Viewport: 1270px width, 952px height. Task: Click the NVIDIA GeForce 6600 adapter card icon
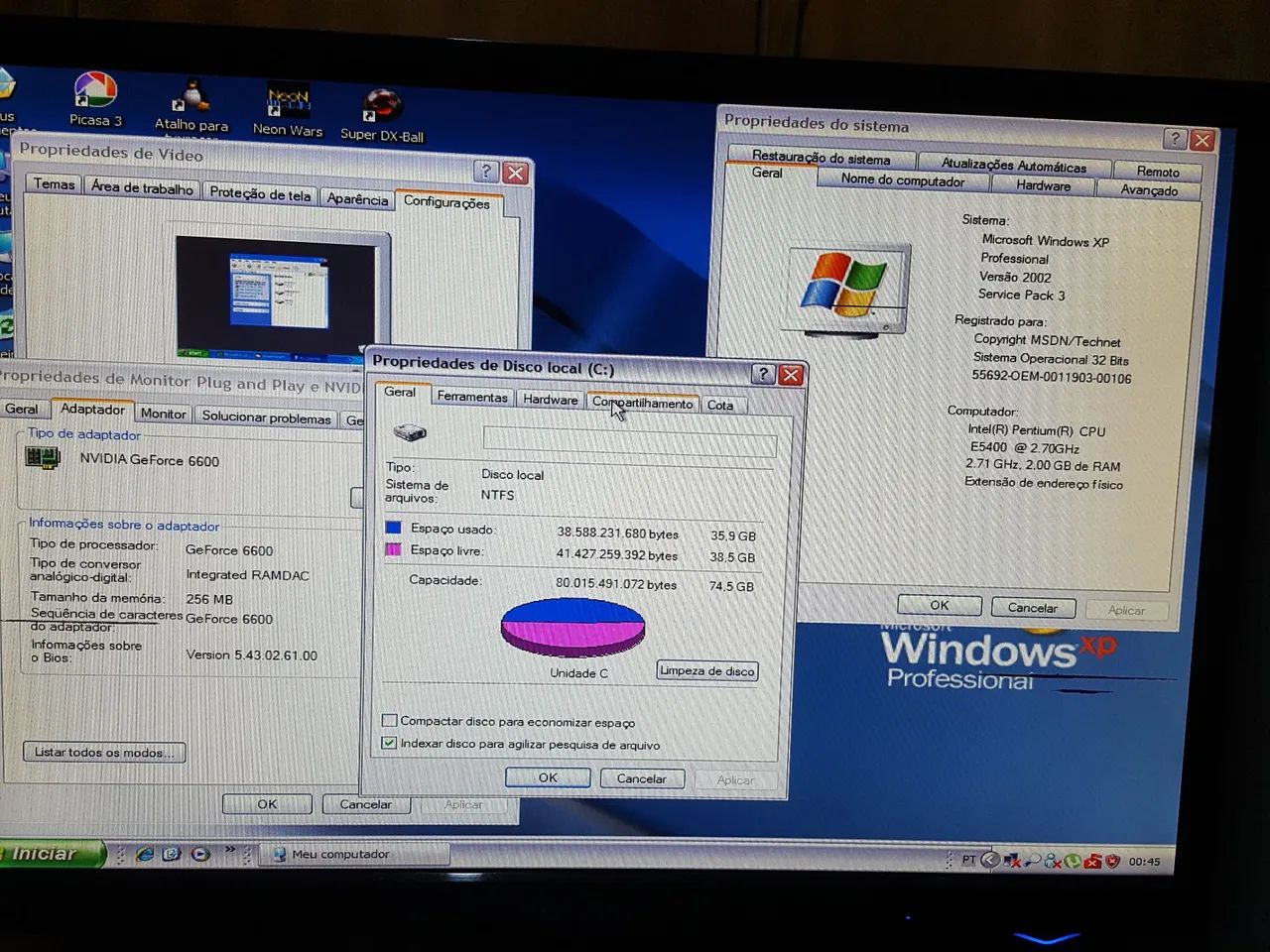(x=43, y=458)
